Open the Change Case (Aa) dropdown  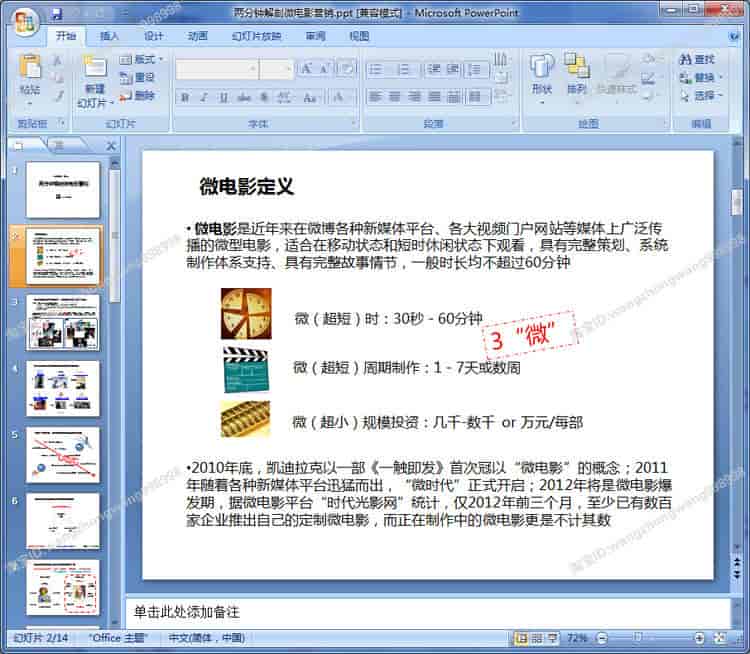[x=310, y=98]
